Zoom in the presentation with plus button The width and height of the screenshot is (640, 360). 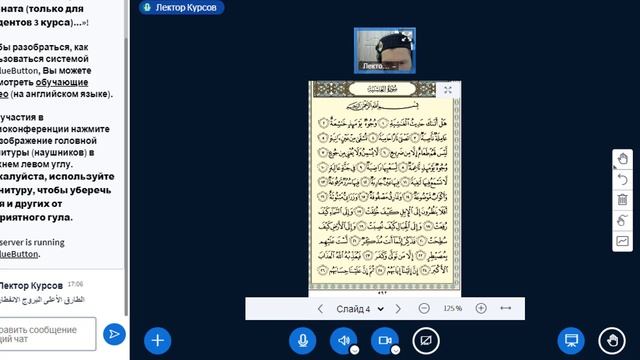[481, 309]
